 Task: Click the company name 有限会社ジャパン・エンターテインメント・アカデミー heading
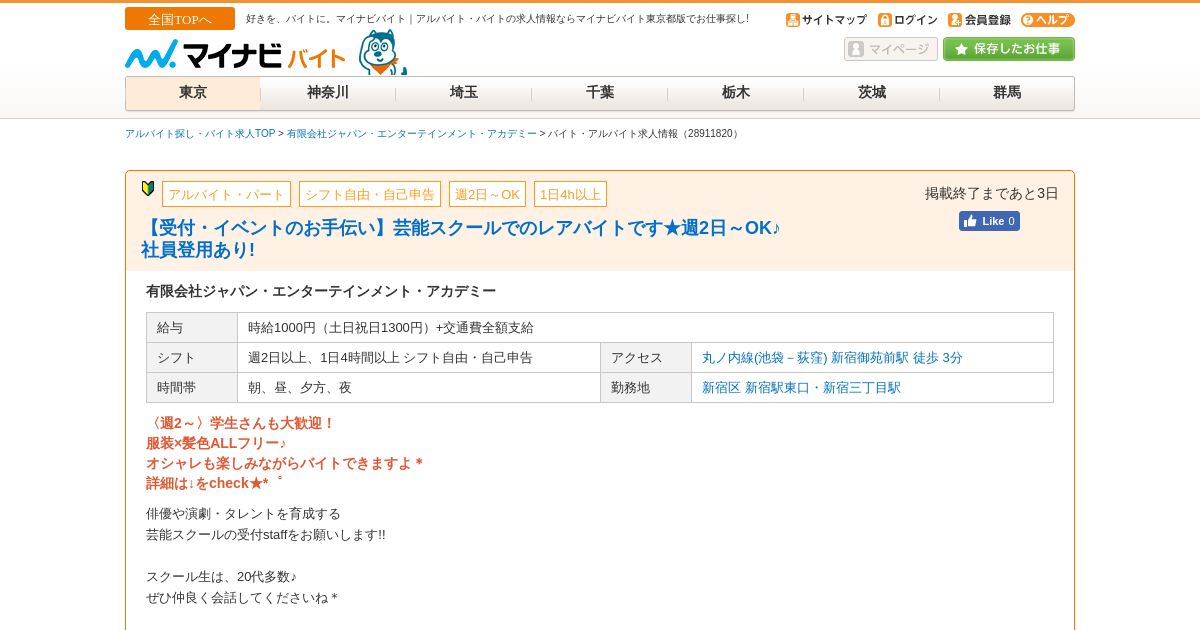coord(321,291)
